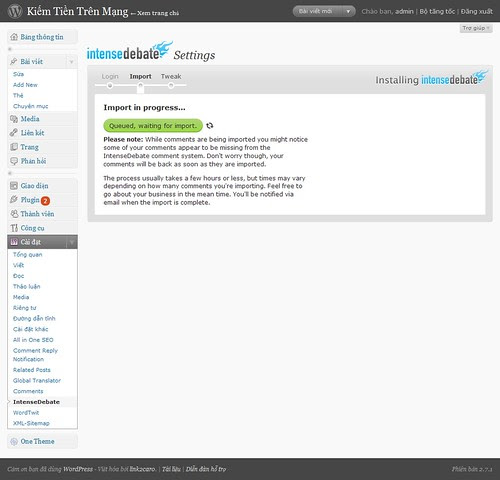Select the Import step tab
Viewport: 500px width, 480px height.
click(140, 76)
